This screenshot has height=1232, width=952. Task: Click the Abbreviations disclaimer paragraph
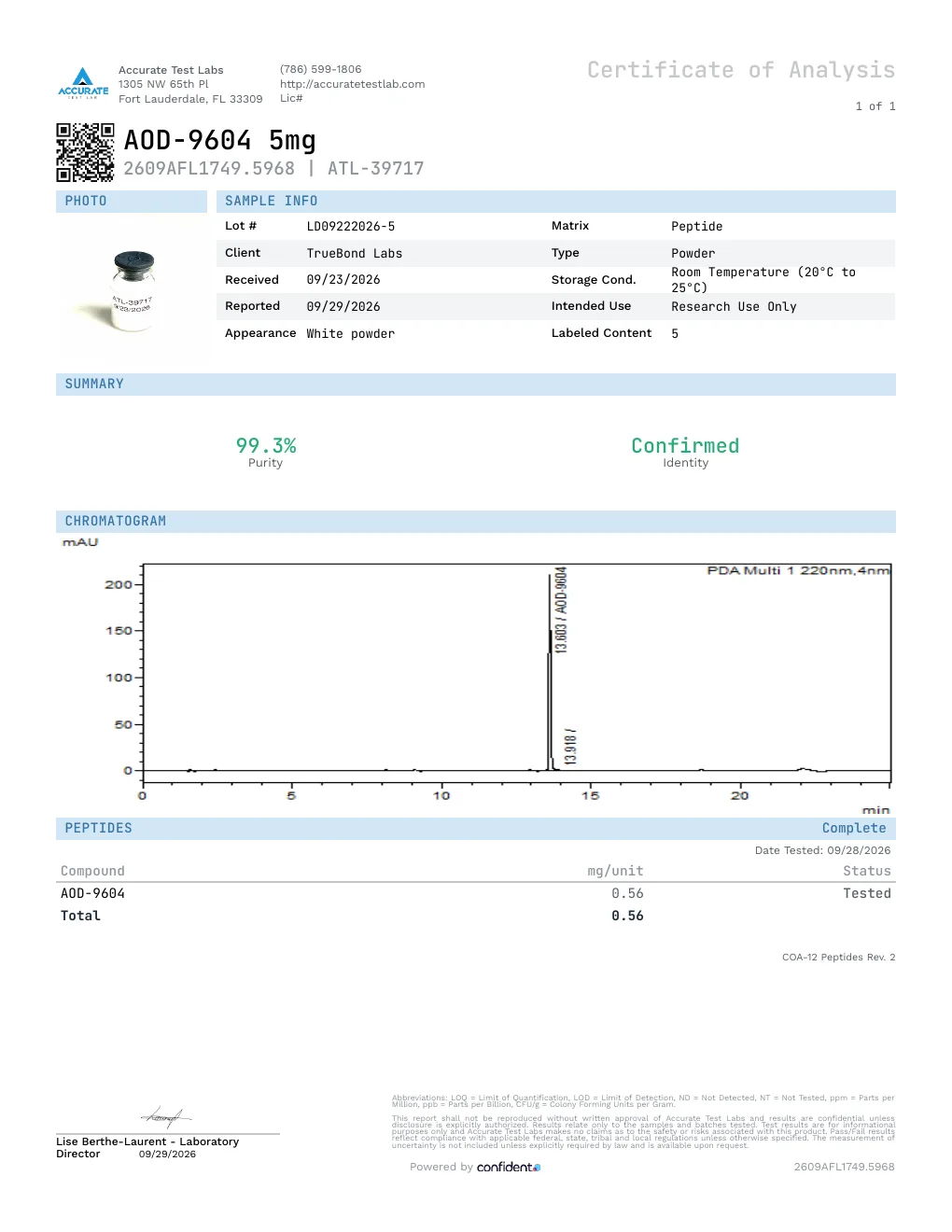coord(643,1101)
